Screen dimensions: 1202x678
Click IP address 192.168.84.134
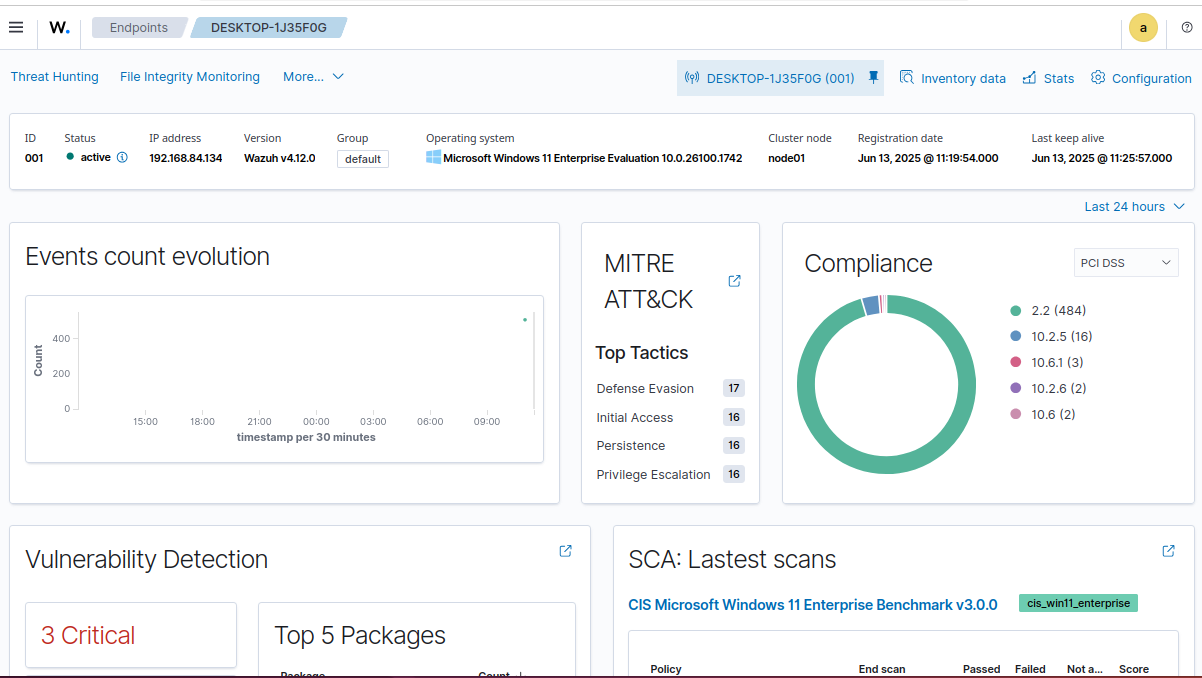[x=186, y=158]
